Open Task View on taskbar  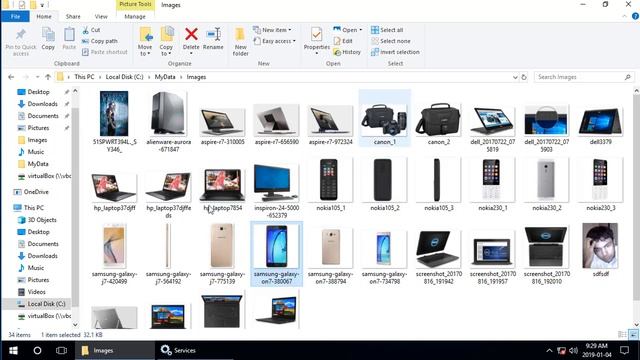[61, 350]
